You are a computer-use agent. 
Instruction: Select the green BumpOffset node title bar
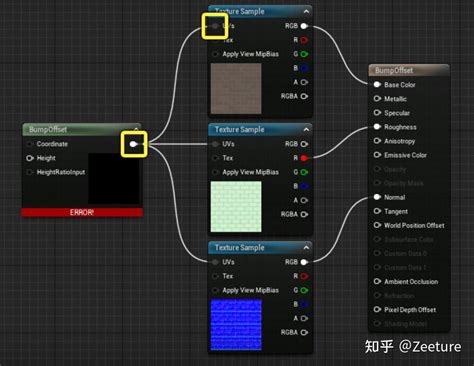(x=82, y=129)
